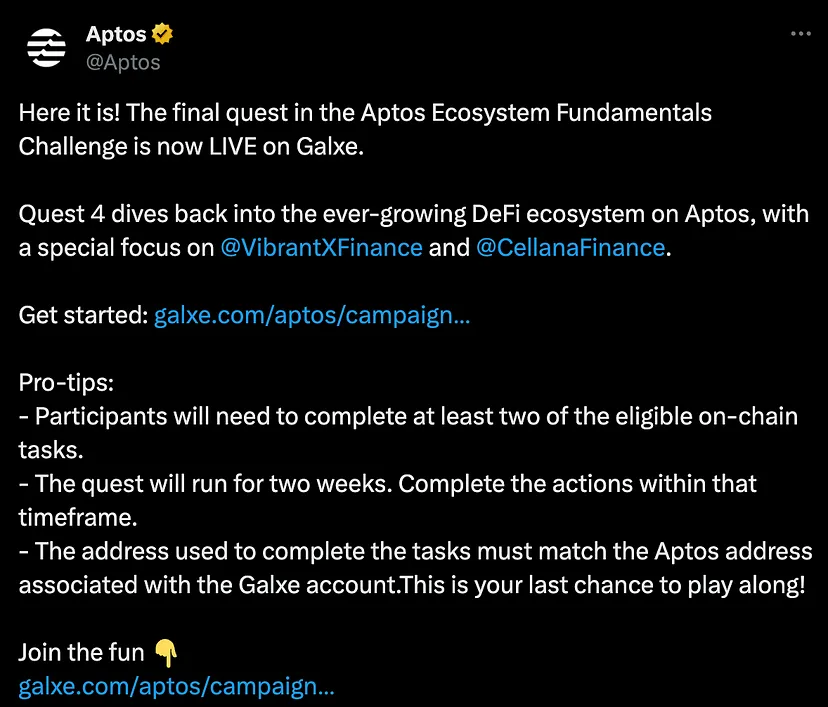The width and height of the screenshot is (828, 707).
Task: Follow the Get started galxe.com campaign link
Action: [x=312, y=316]
